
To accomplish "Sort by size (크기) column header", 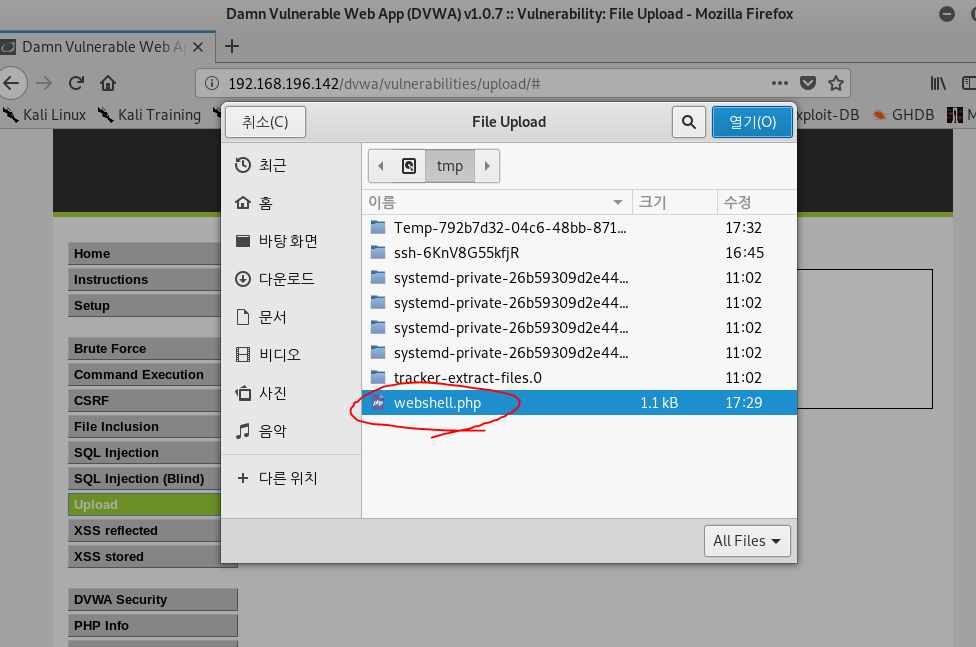I will [675, 202].
